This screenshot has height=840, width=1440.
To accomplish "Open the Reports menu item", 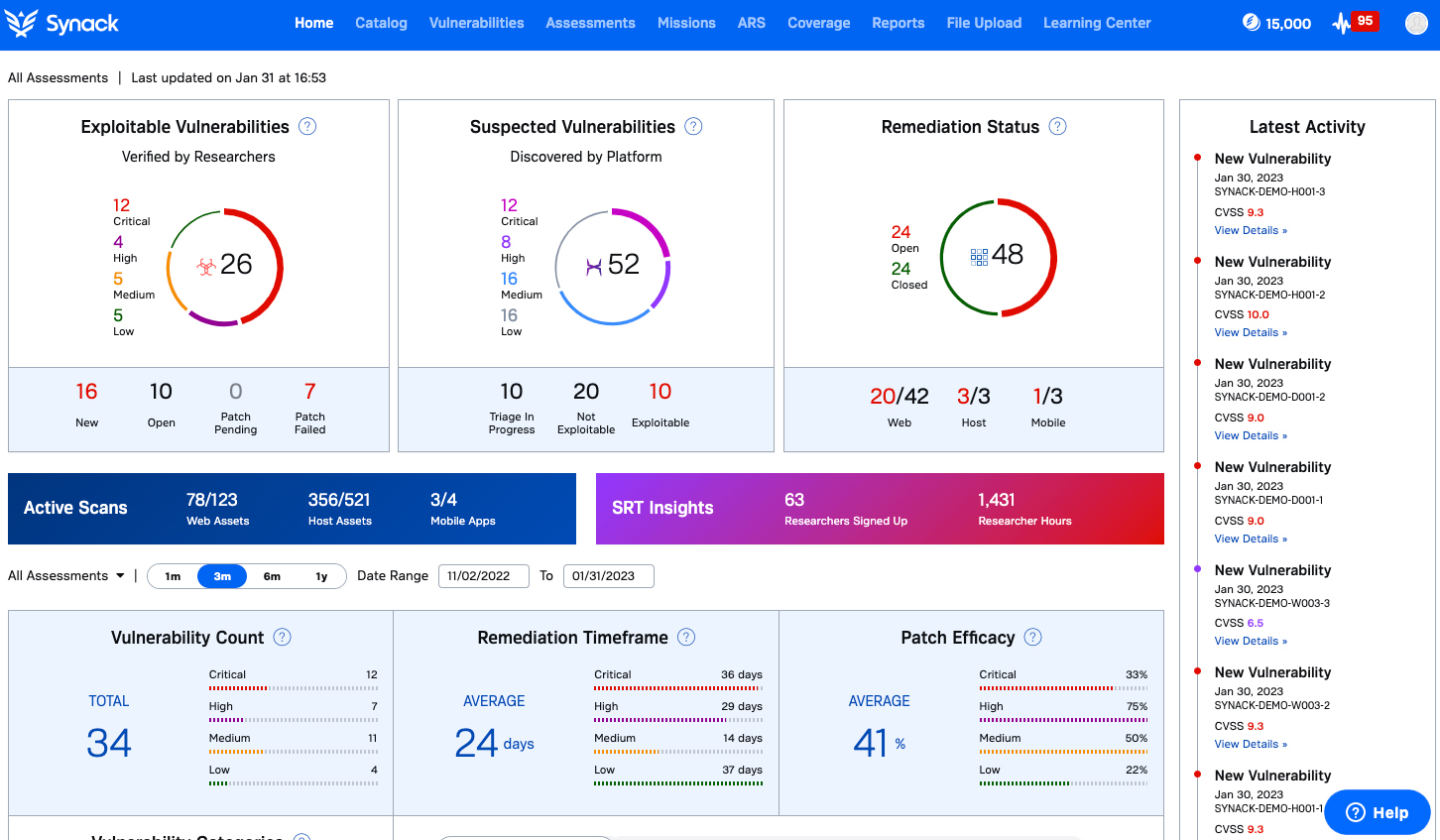I will [899, 23].
